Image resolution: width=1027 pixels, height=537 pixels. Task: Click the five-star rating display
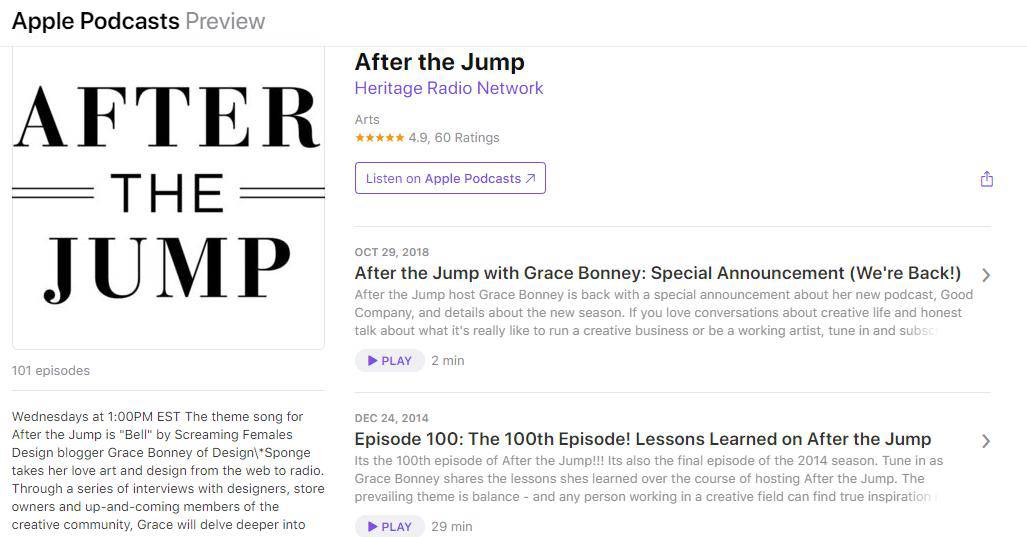coord(379,138)
